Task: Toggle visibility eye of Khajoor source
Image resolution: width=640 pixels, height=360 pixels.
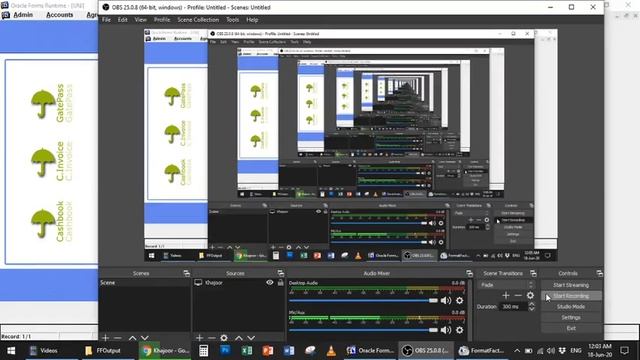Action: (x=269, y=282)
